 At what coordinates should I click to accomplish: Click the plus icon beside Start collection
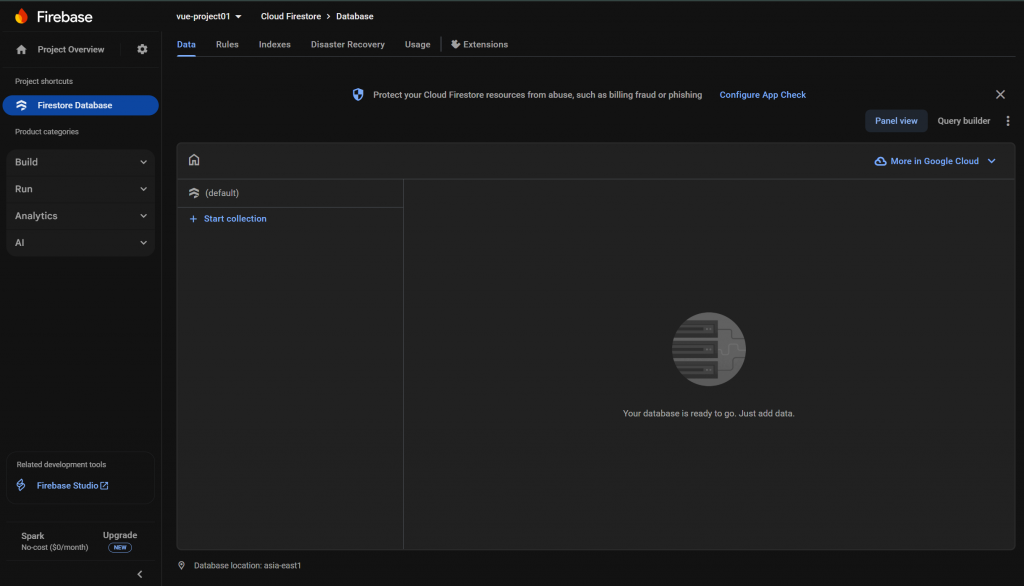[193, 219]
